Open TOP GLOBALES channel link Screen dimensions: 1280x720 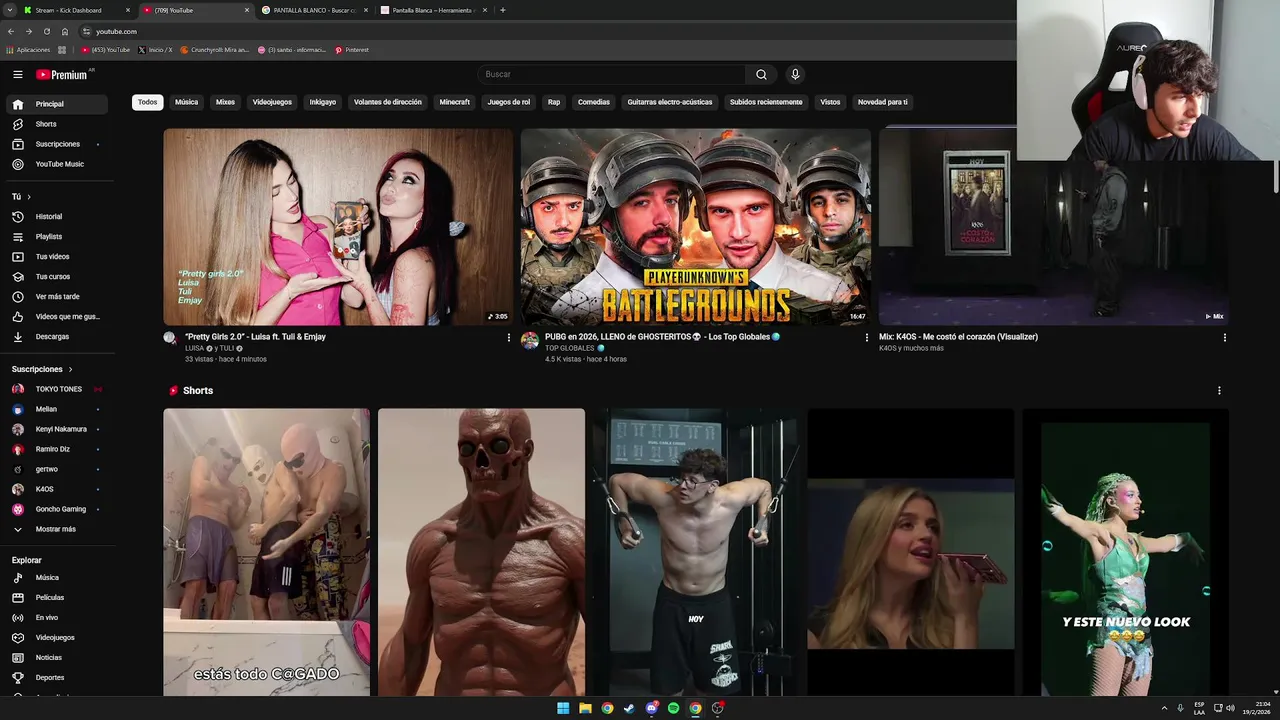click(570, 348)
